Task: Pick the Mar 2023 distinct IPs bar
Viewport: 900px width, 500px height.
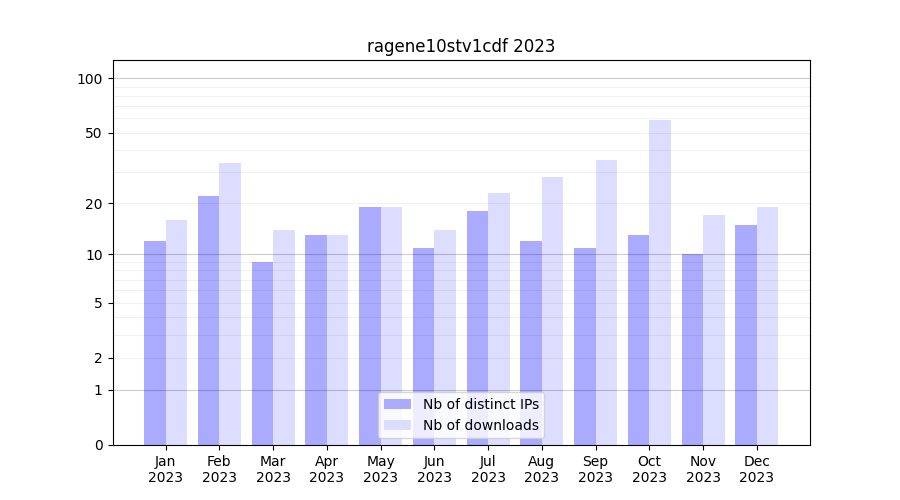Action: pyautogui.click(x=262, y=353)
